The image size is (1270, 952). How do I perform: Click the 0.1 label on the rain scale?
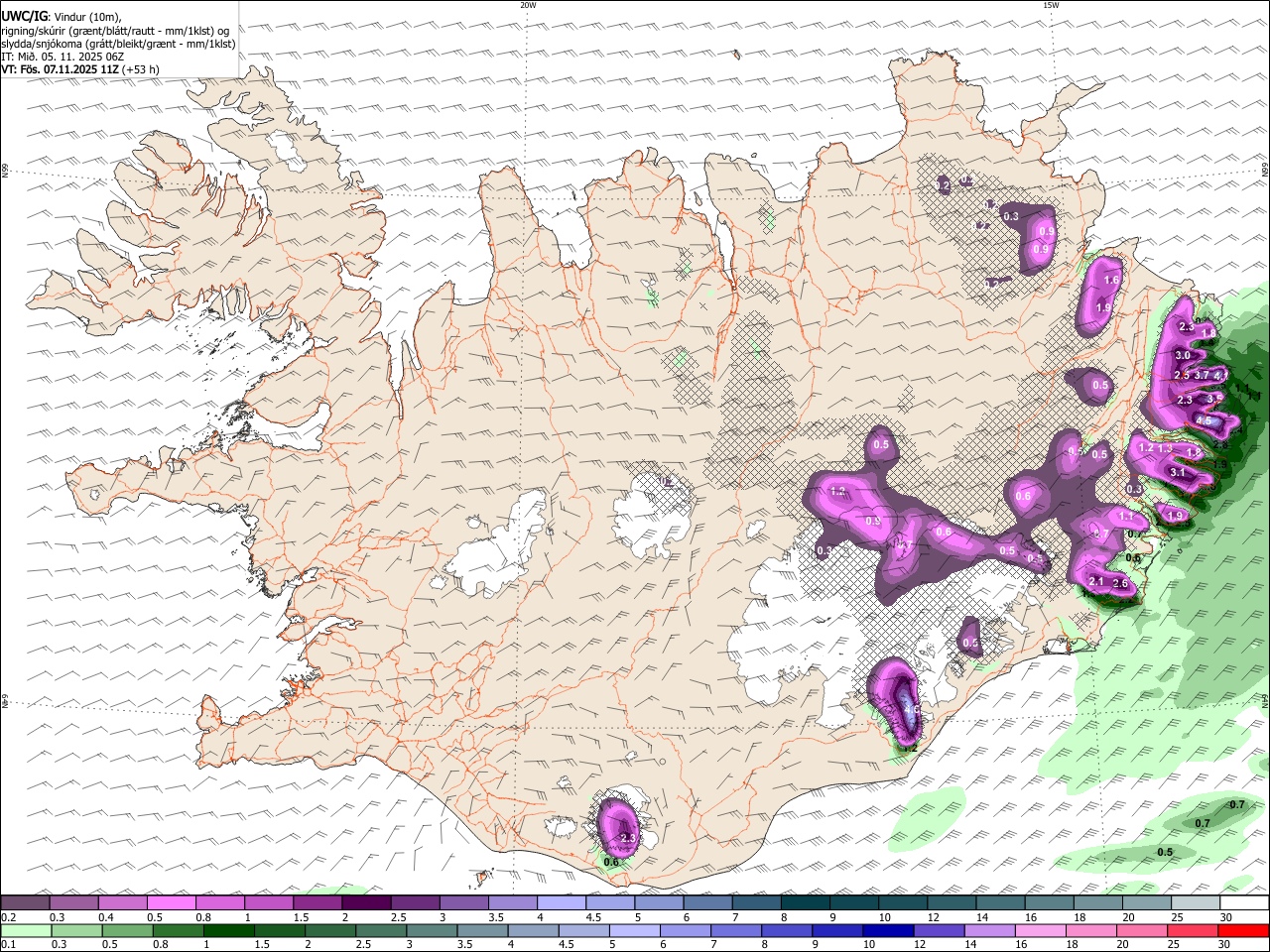[7, 944]
